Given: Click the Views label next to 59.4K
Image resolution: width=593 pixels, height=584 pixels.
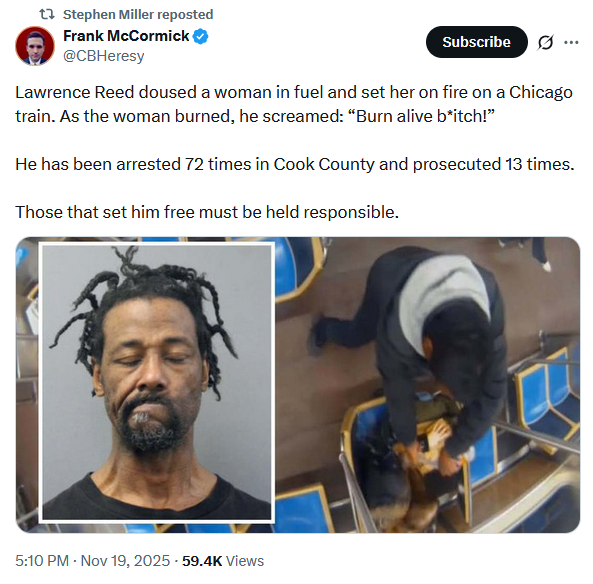Looking at the screenshot, I should 245,561.
